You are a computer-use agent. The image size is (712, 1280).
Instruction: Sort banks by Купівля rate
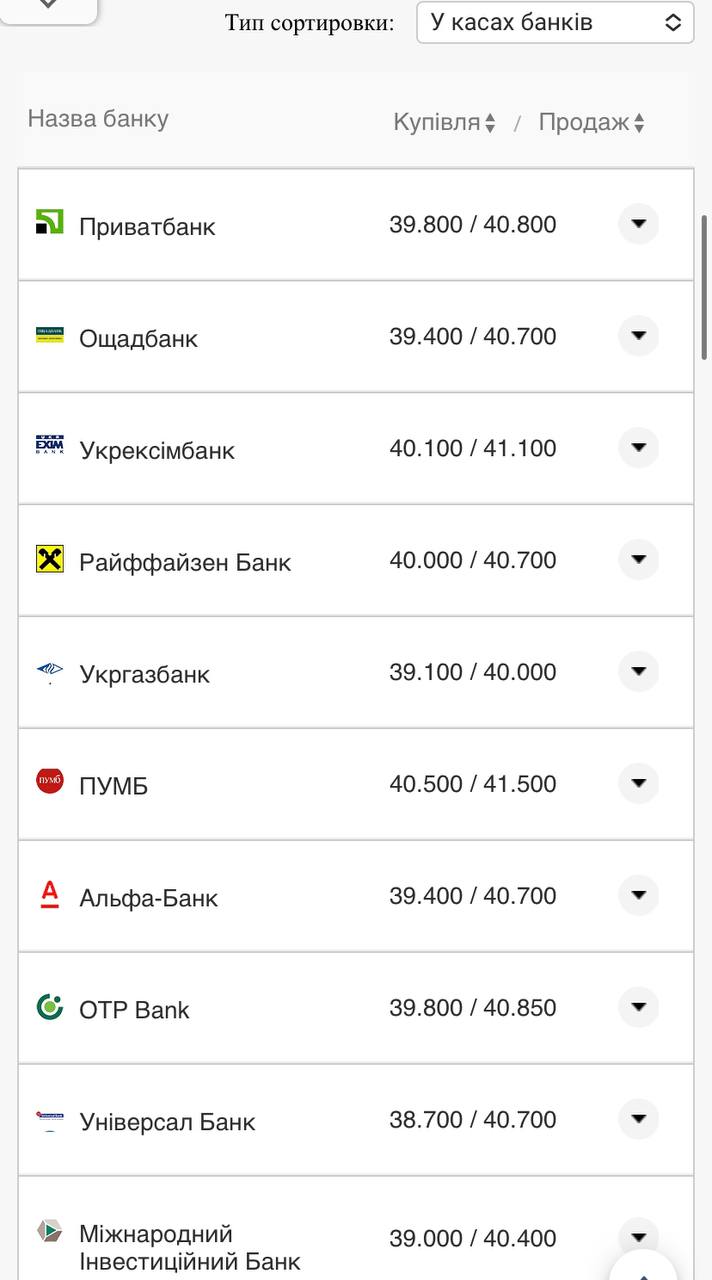(x=444, y=123)
